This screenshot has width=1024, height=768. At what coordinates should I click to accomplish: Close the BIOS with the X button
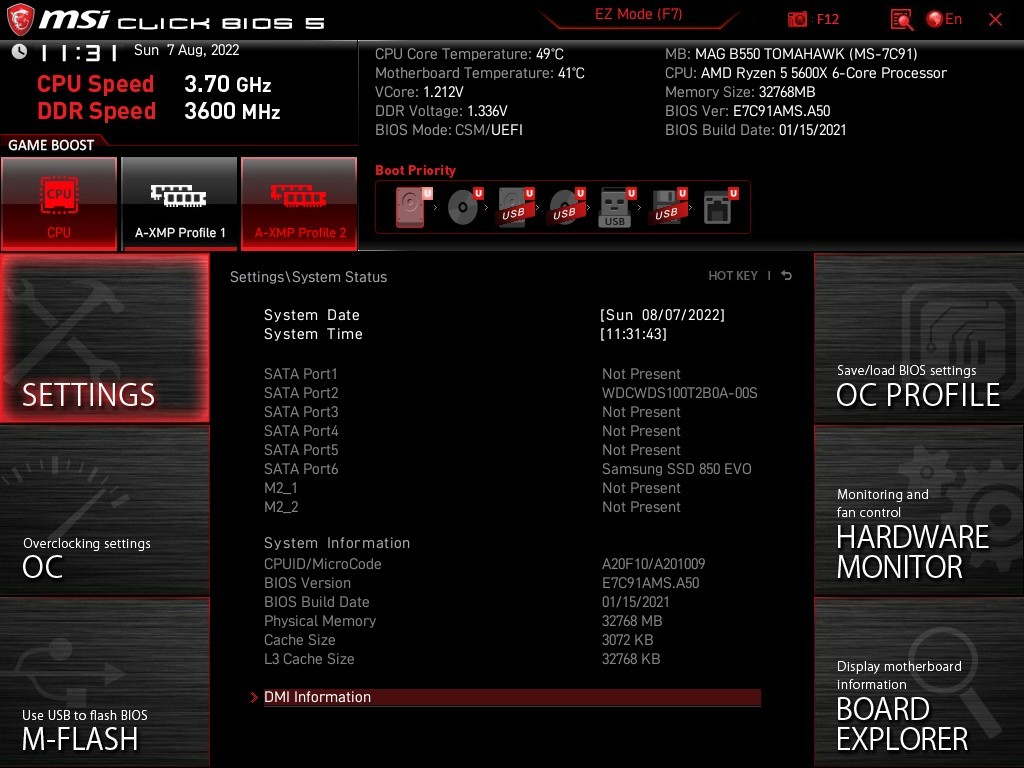point(995,20)
